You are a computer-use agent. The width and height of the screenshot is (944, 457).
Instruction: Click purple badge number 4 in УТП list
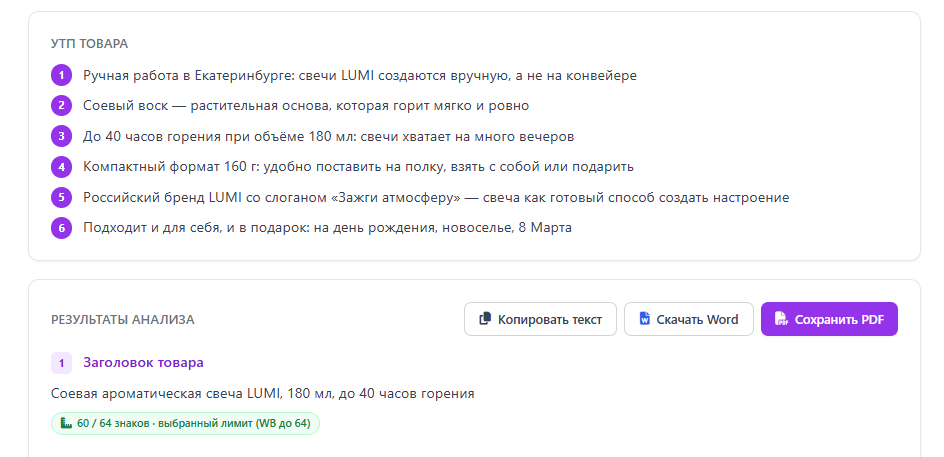point(61,167)
